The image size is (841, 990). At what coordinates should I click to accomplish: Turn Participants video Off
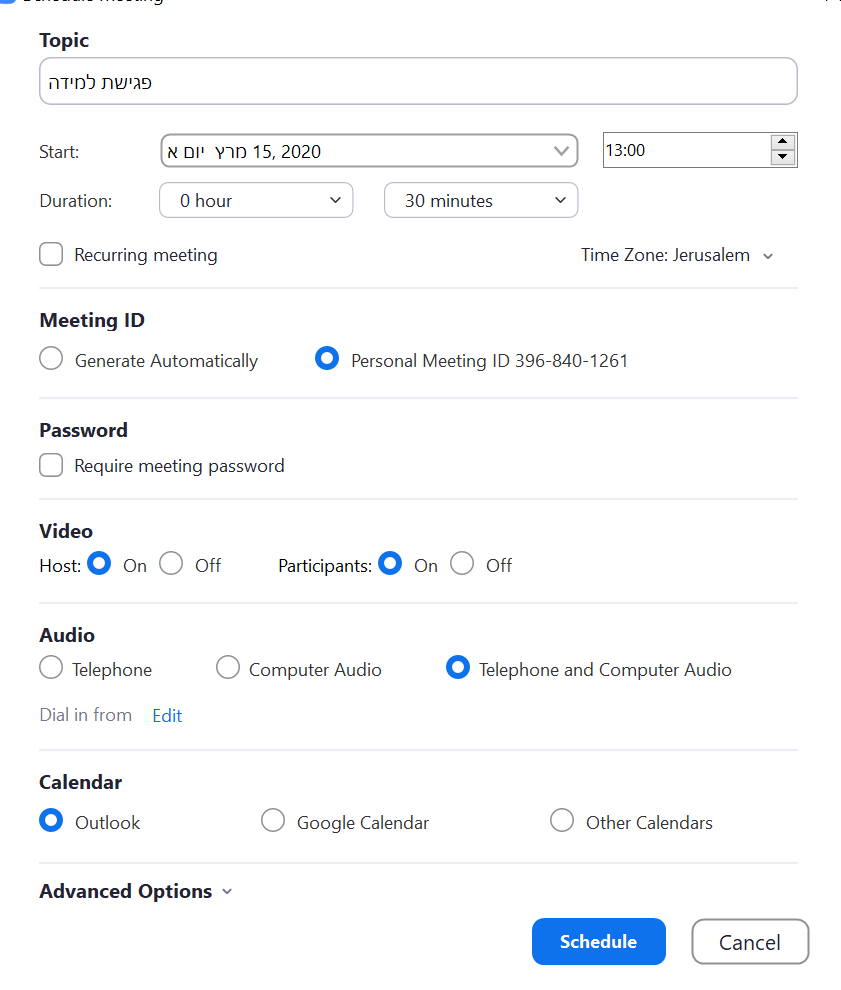(x=462, y=563)
